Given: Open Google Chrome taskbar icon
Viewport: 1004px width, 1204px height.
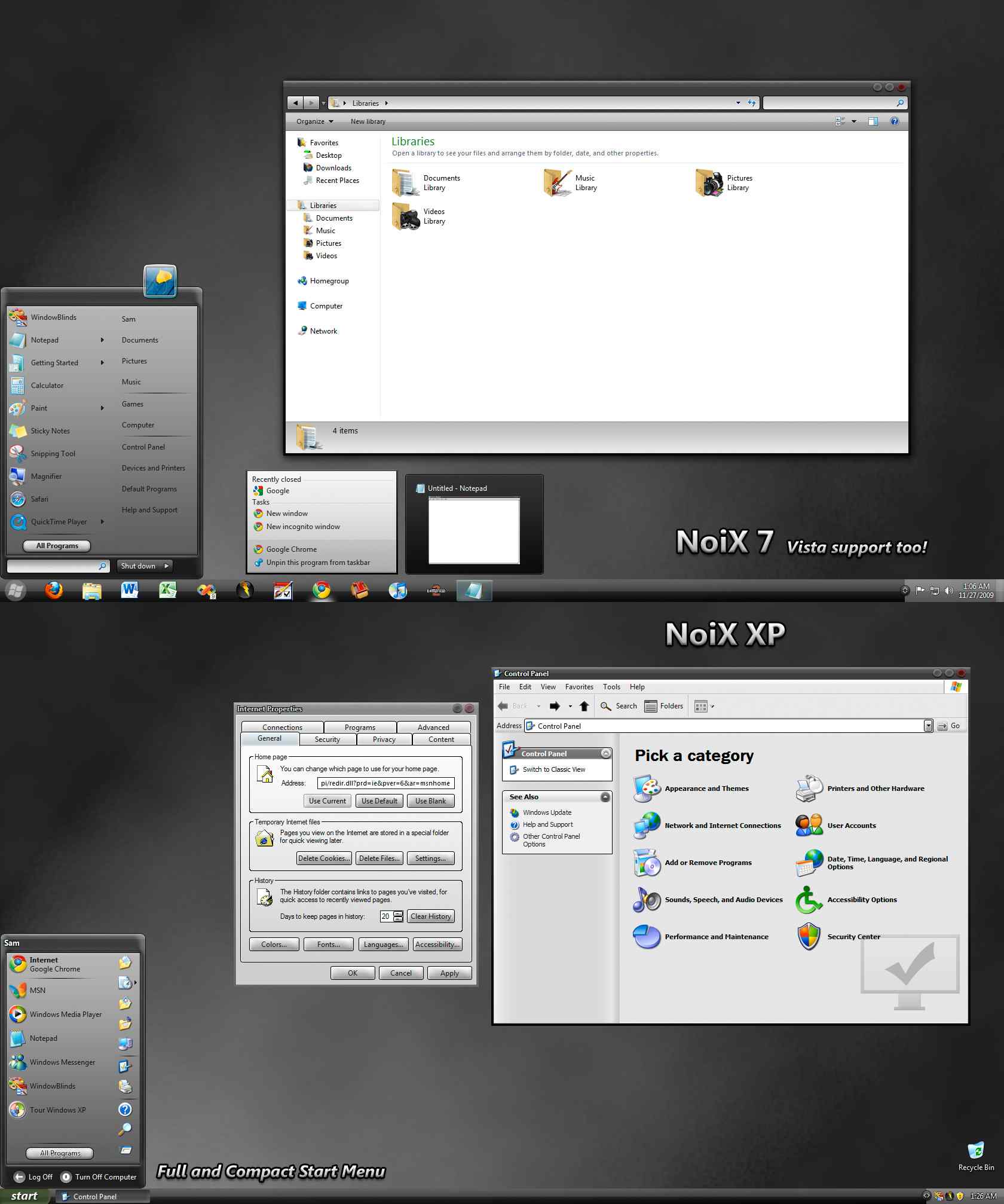Looking at the screenshot, I should coord(322,591).
